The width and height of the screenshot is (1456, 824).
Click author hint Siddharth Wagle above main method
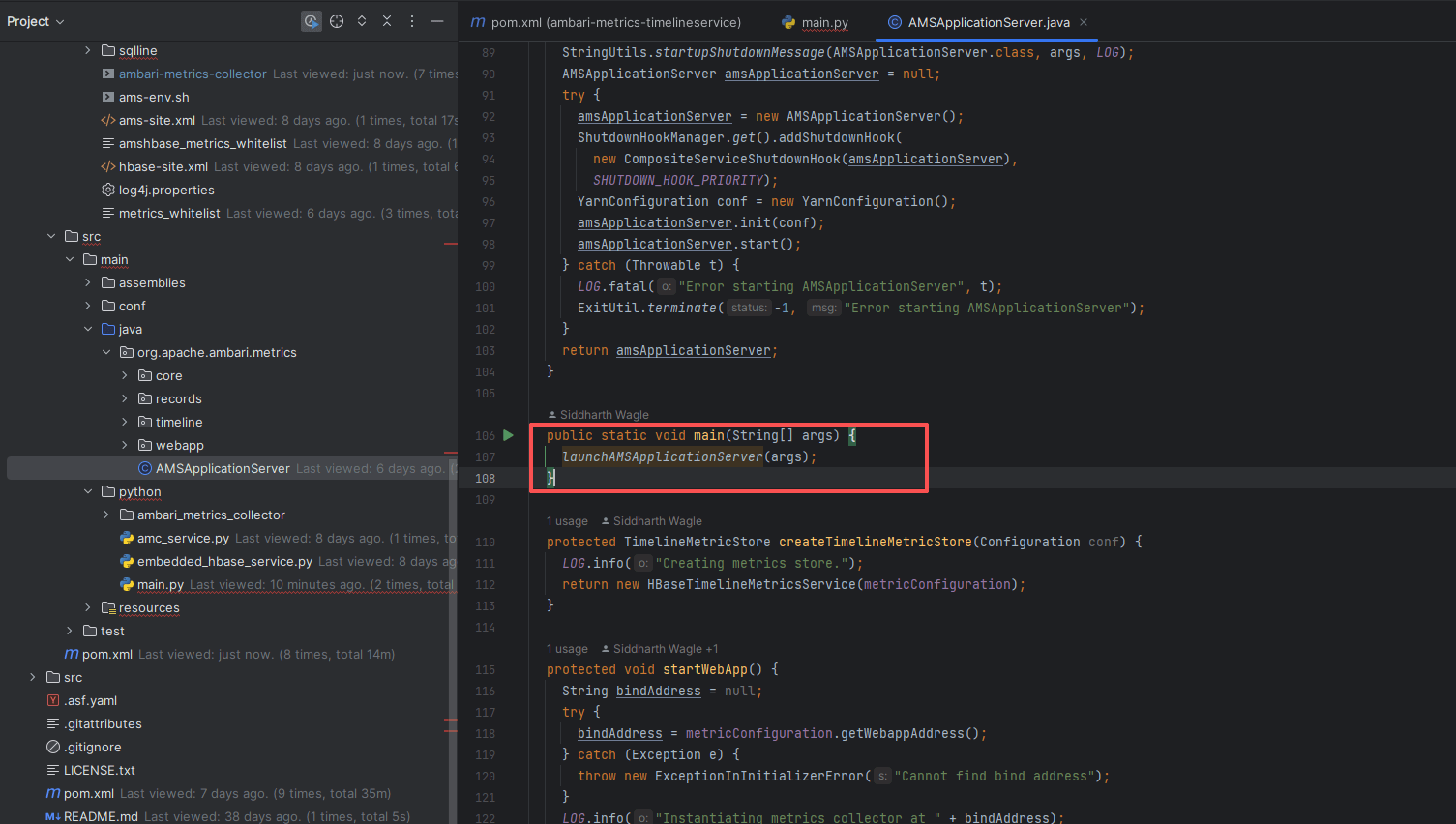coord(605,415)
